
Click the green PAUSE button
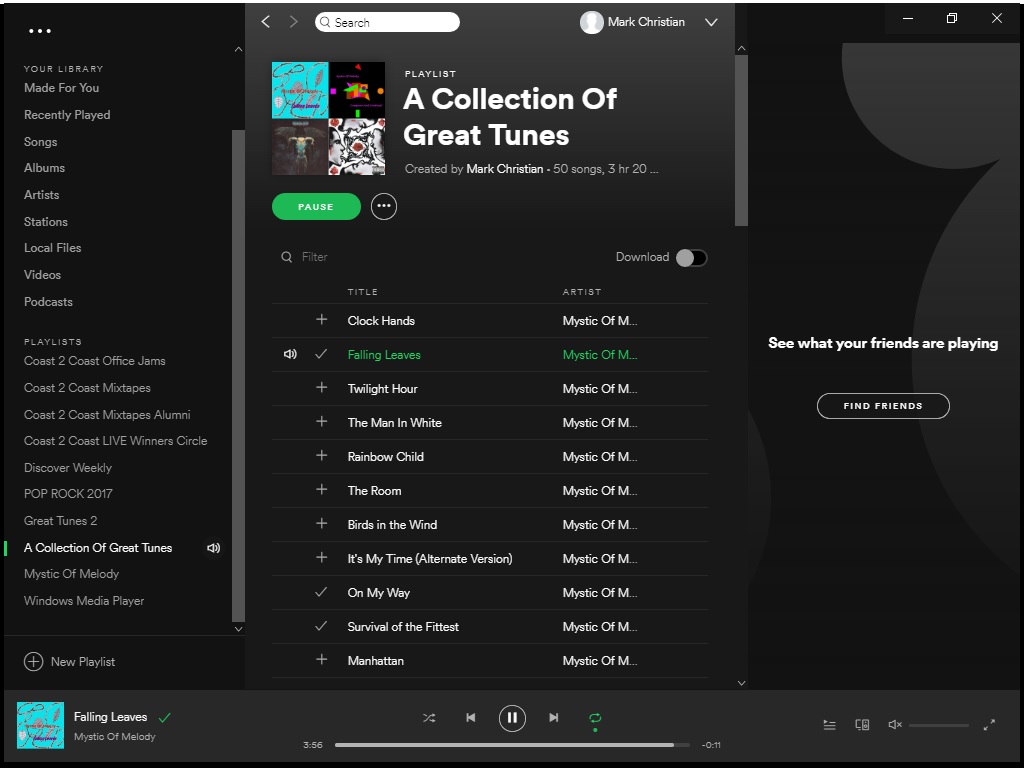[316, 206]
